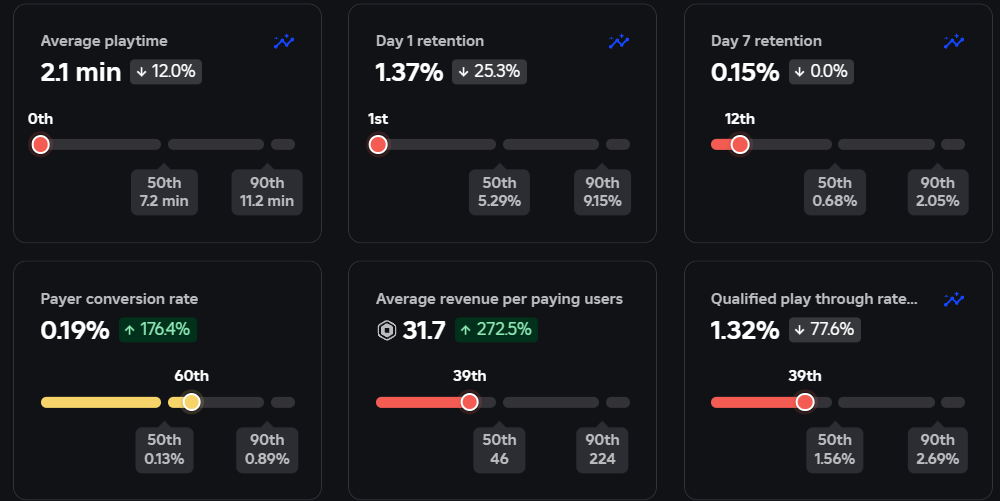Click the yellow 60th percentile marker

pyautogui.click(x=192, y=403)
